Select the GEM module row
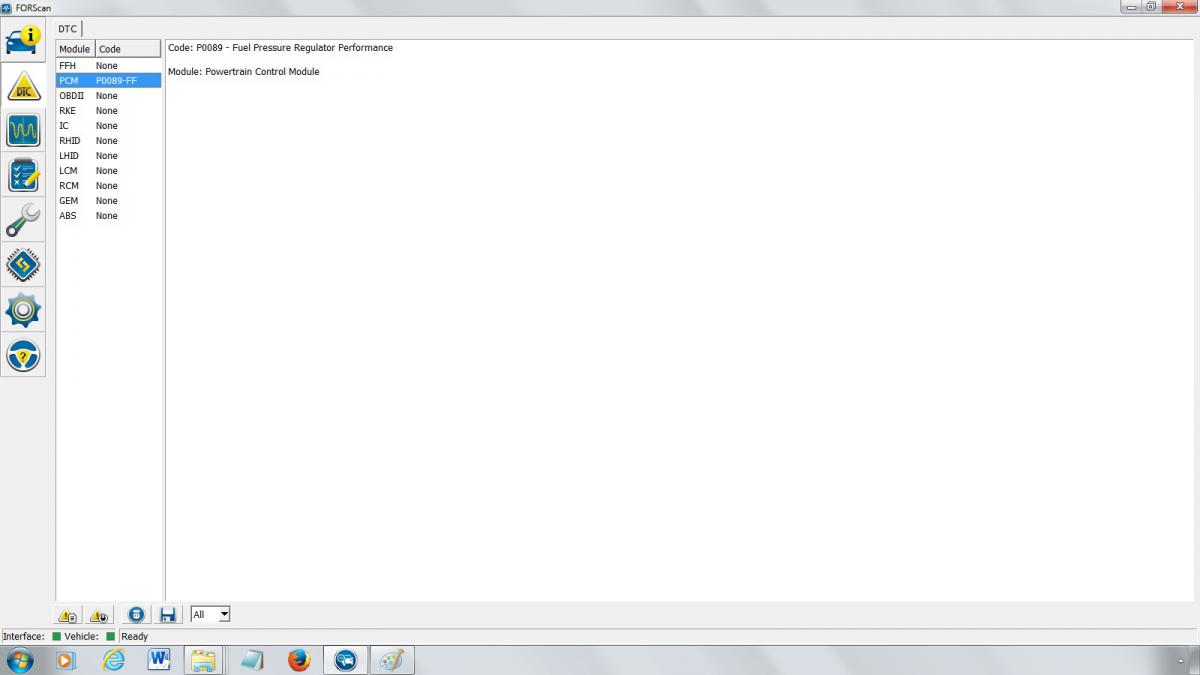Viewport: 1200px width, 675px height. (x=108, y=201)
